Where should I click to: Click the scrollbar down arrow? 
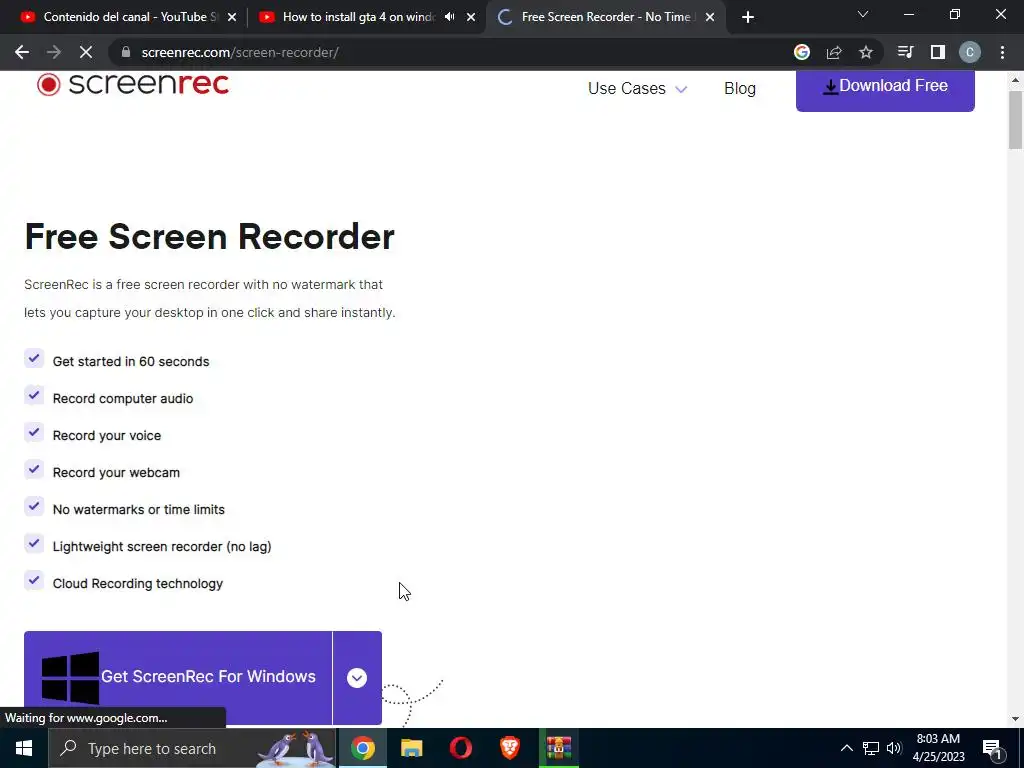[1015, 719]
